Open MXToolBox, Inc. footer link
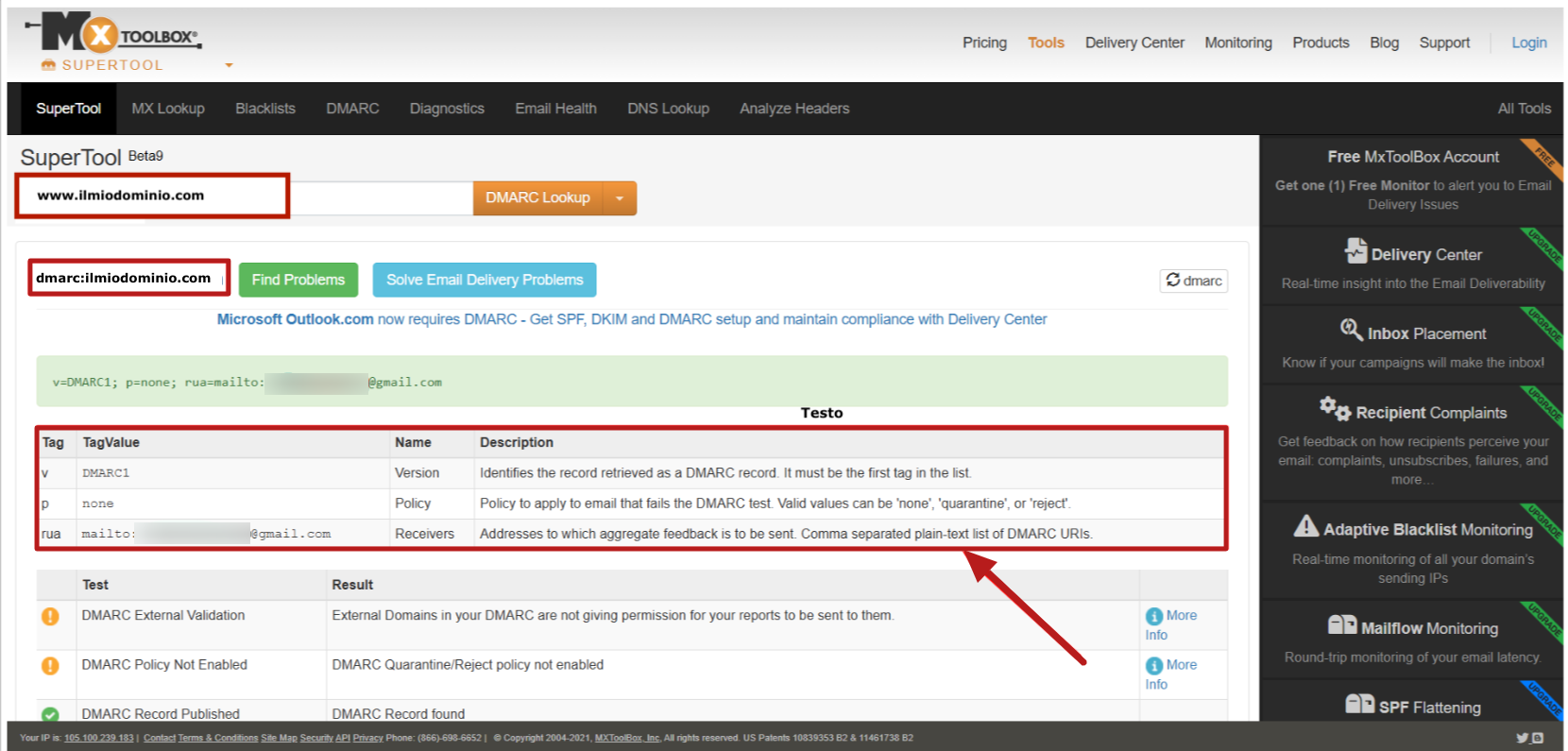The height and width of the screenshot is (751, 1568). point(627,738)
